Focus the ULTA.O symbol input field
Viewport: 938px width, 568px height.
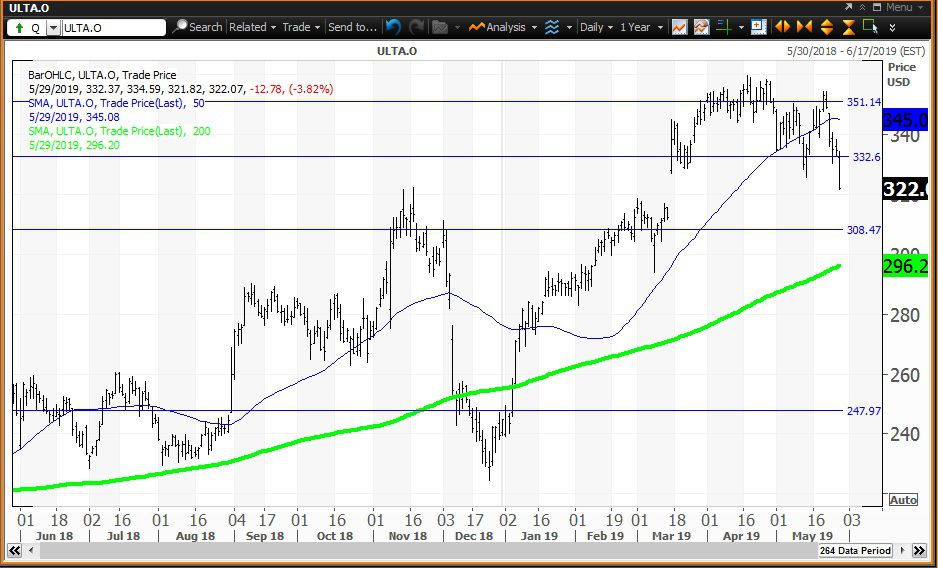tap(112, 28)
